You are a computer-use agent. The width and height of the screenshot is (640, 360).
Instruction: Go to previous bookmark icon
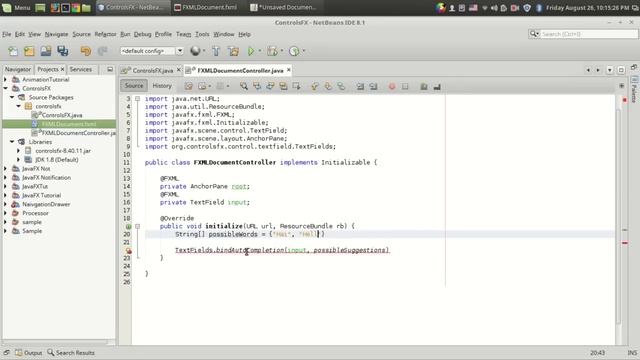pos(315,86)
